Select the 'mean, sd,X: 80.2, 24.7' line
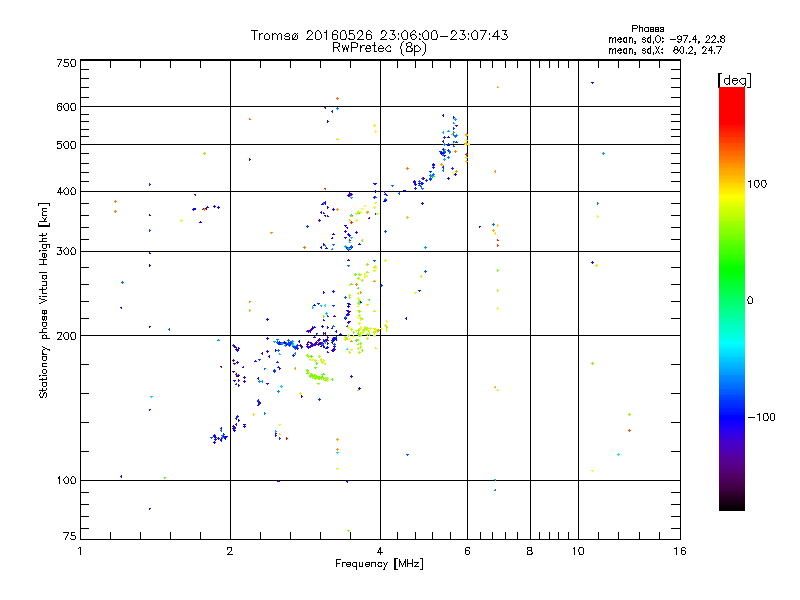The image size is (800, 600). [x=665, y=50]
